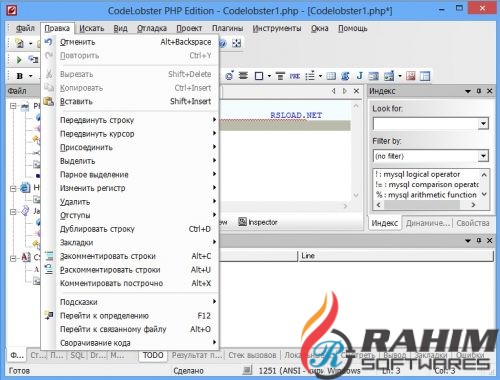Collapse the PHP node in the file tree

click(x=13, y=106)
